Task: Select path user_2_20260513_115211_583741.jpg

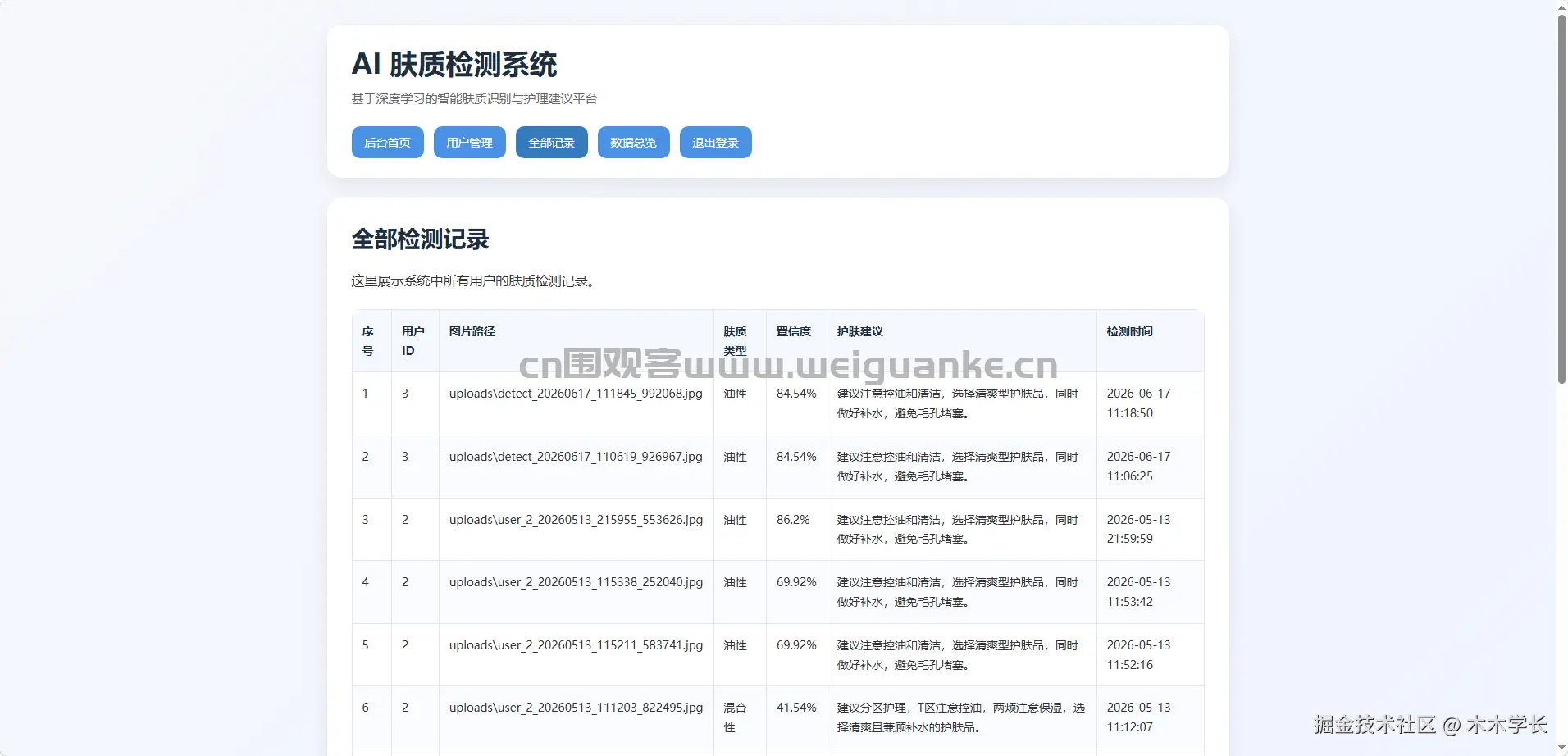Action: pyautogui.click(x=576, y=645)
